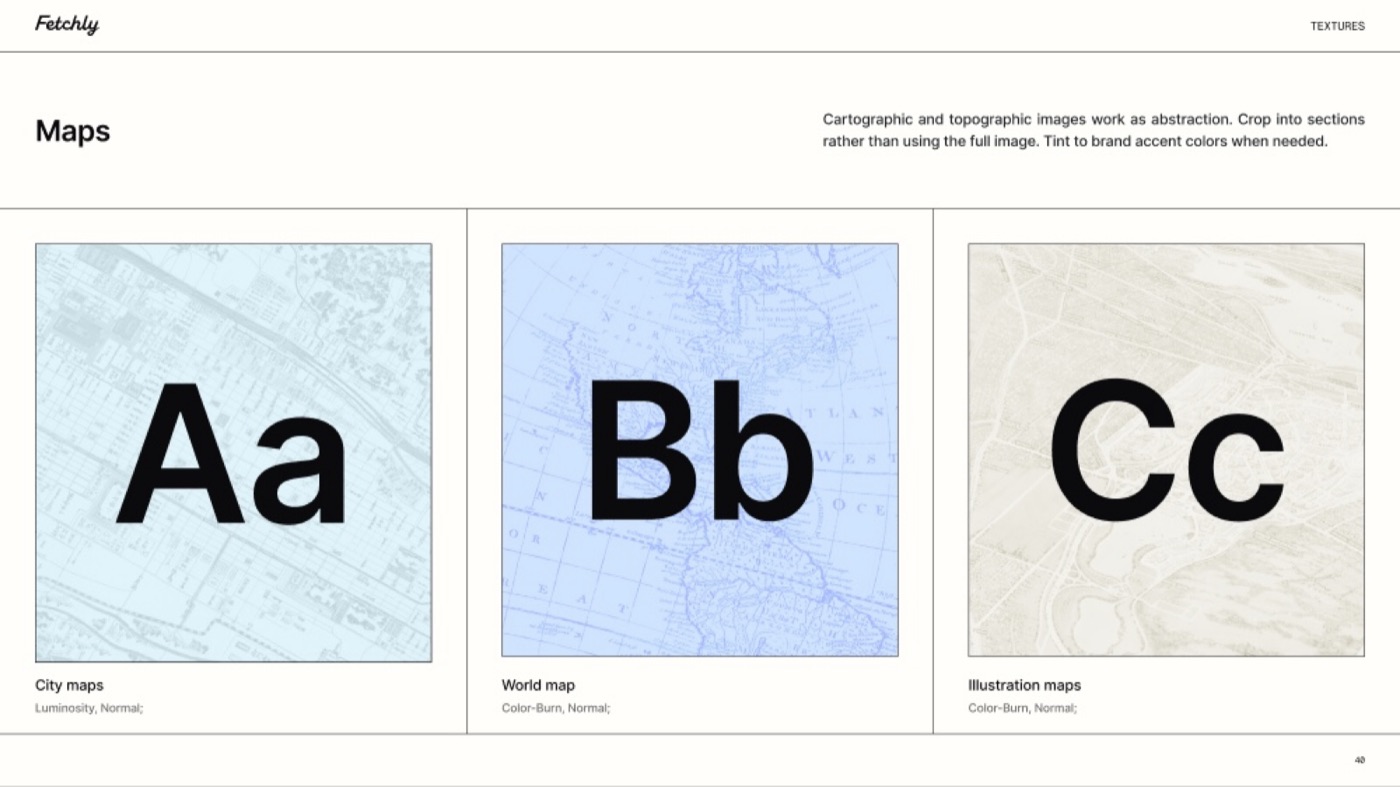Click the Fetchly logo
Screen dimensions: 1400x787
(x=67, y=25)
